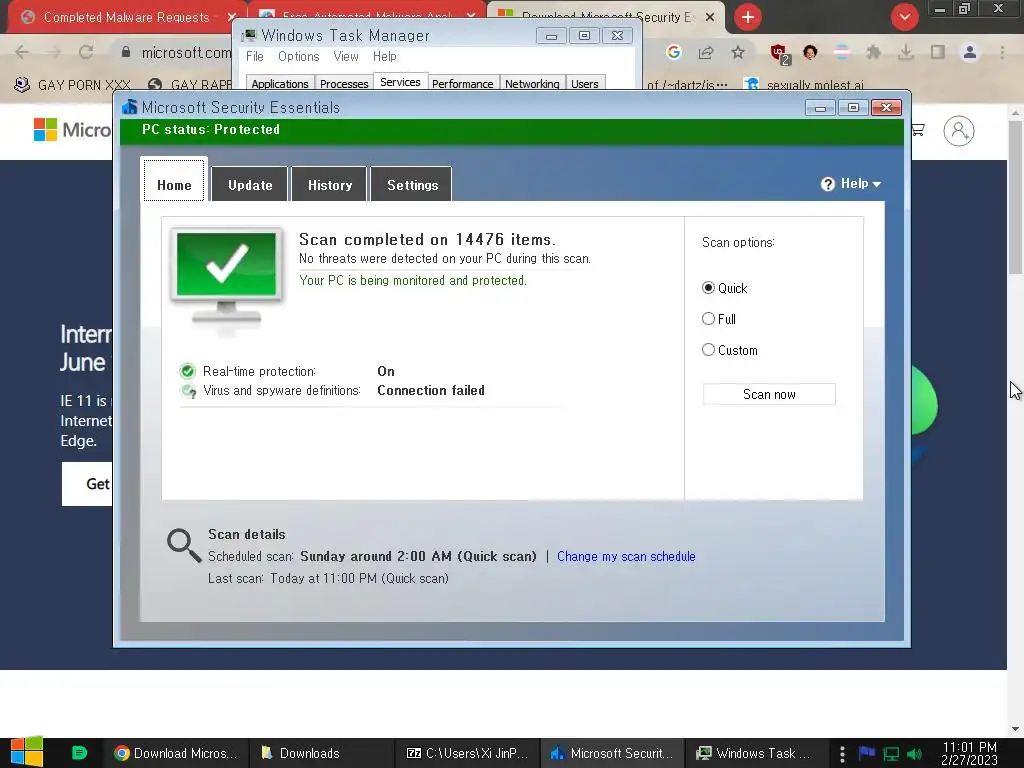This screenshot has height=768, width=1024.
Task: Click the Microsoft logo on webpage
Action: [72, 129]
